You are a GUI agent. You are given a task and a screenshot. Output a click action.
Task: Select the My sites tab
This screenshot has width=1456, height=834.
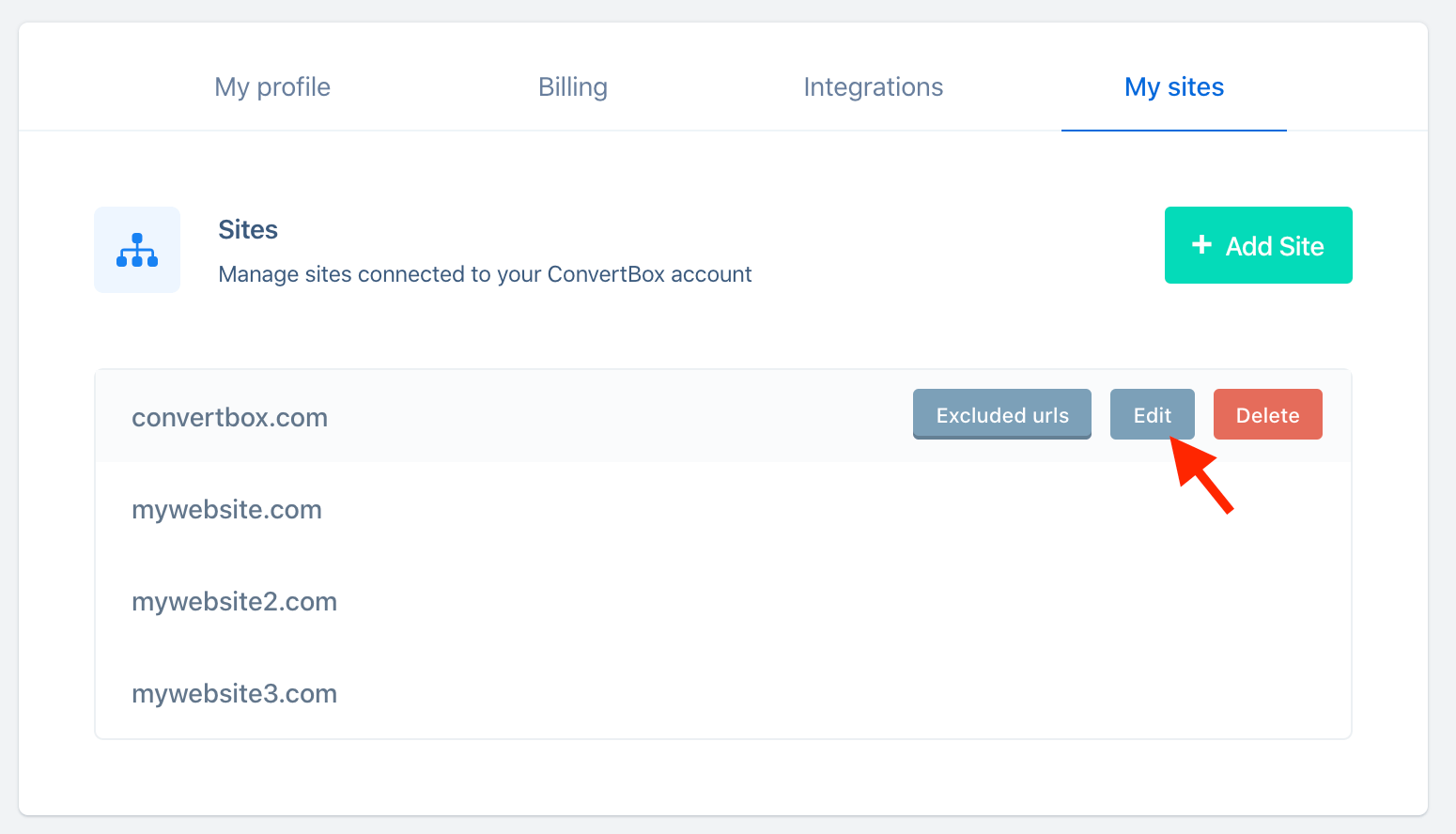click(x=1174, y=87)
